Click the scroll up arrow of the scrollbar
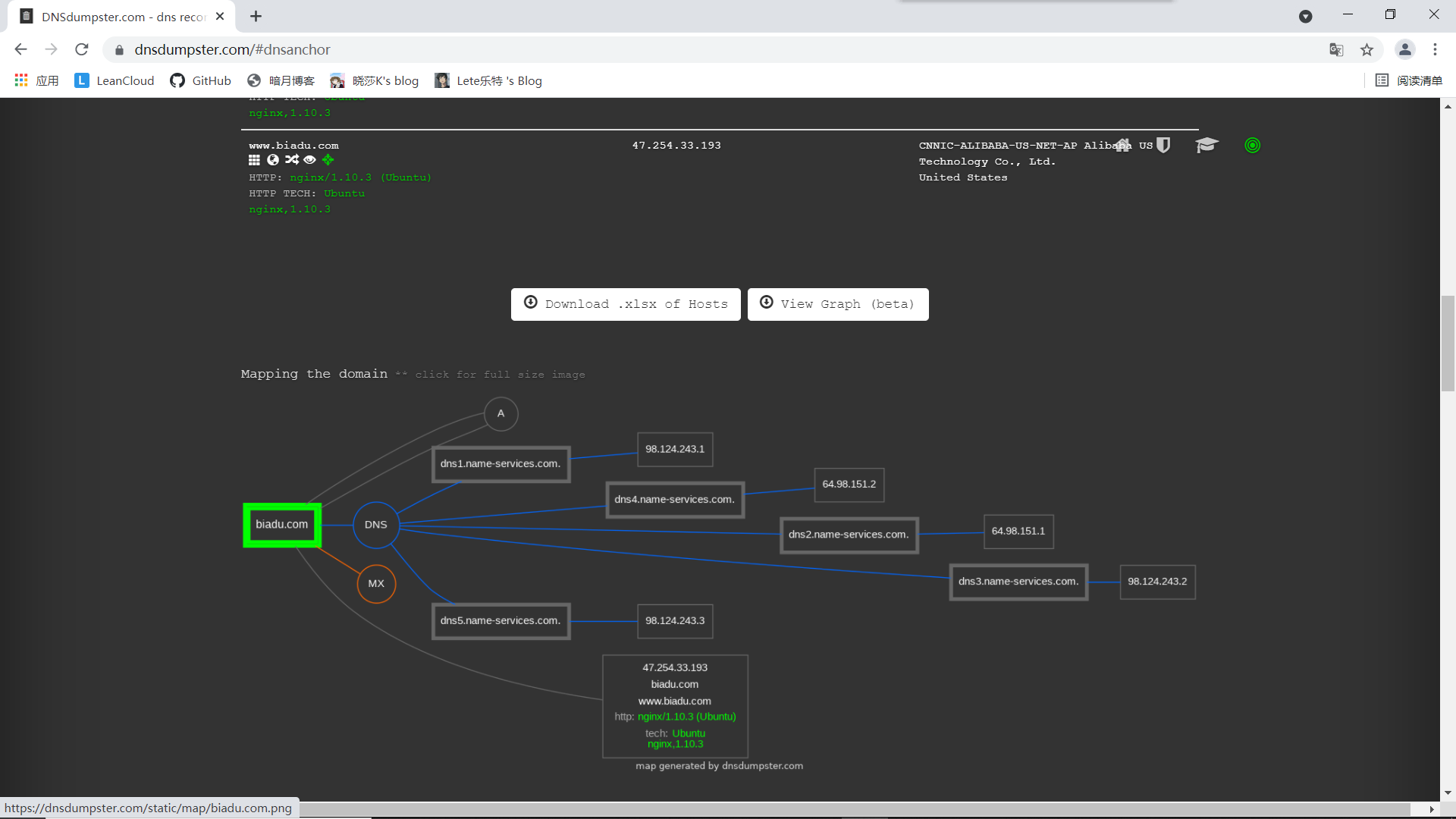This screenshot has height=819, width=1456. click(x=1448, y=106)
